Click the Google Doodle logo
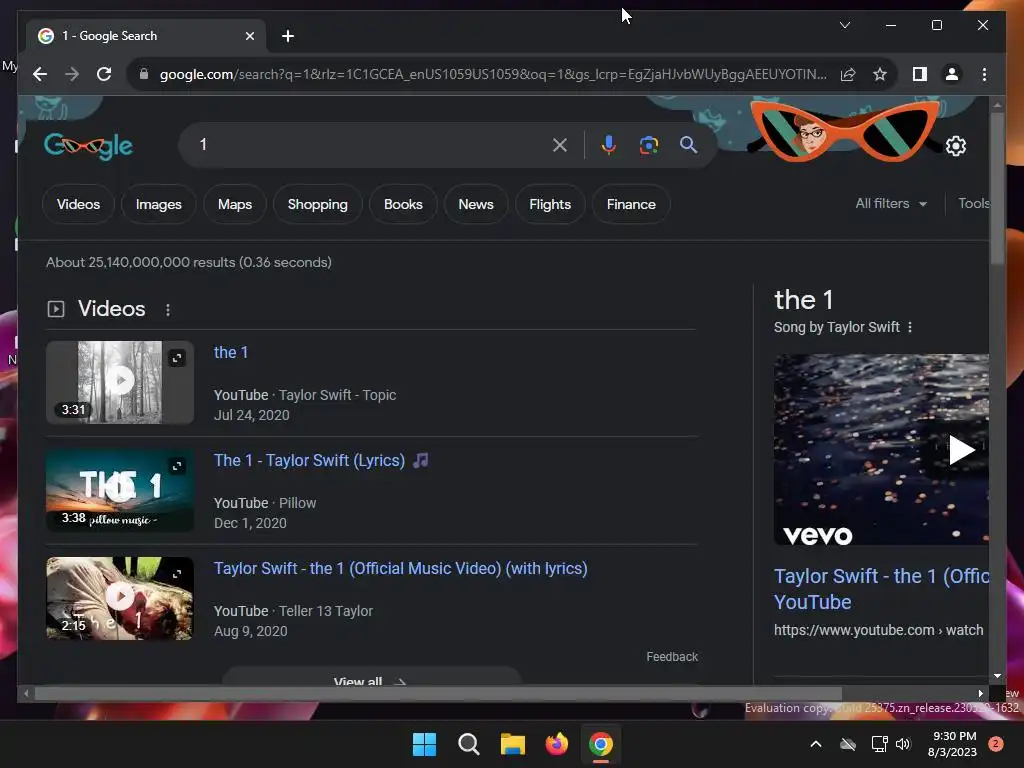 (x=88, y=146)
